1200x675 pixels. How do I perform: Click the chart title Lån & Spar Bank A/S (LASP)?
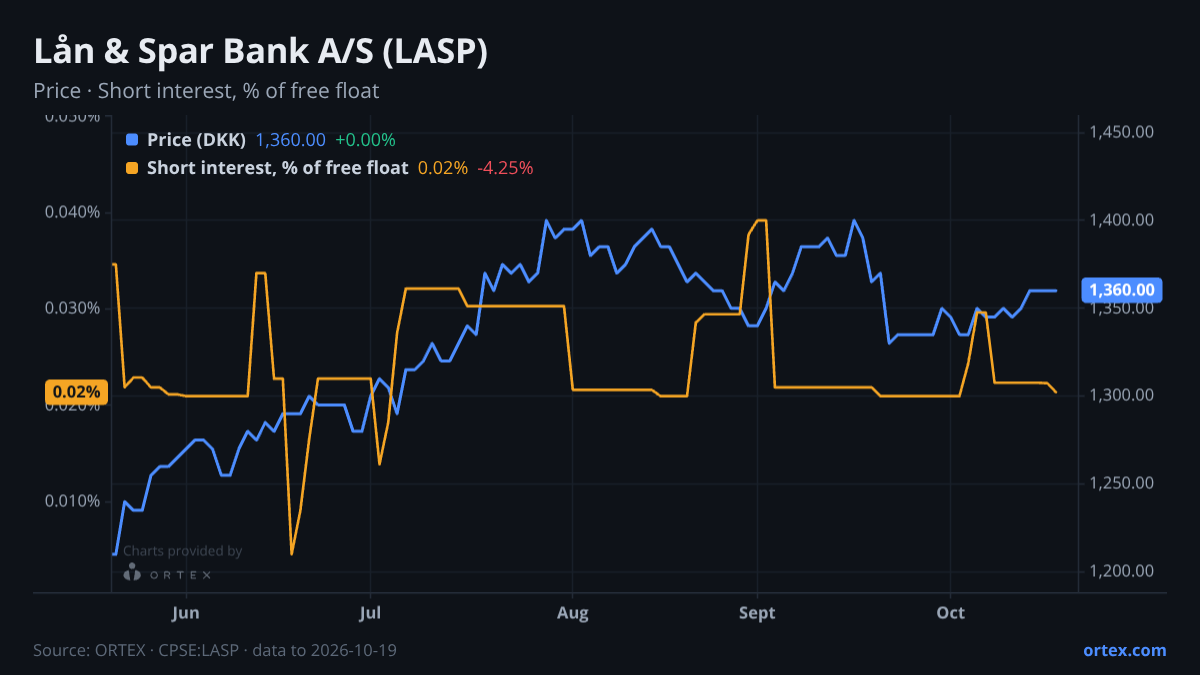point(260,51)
